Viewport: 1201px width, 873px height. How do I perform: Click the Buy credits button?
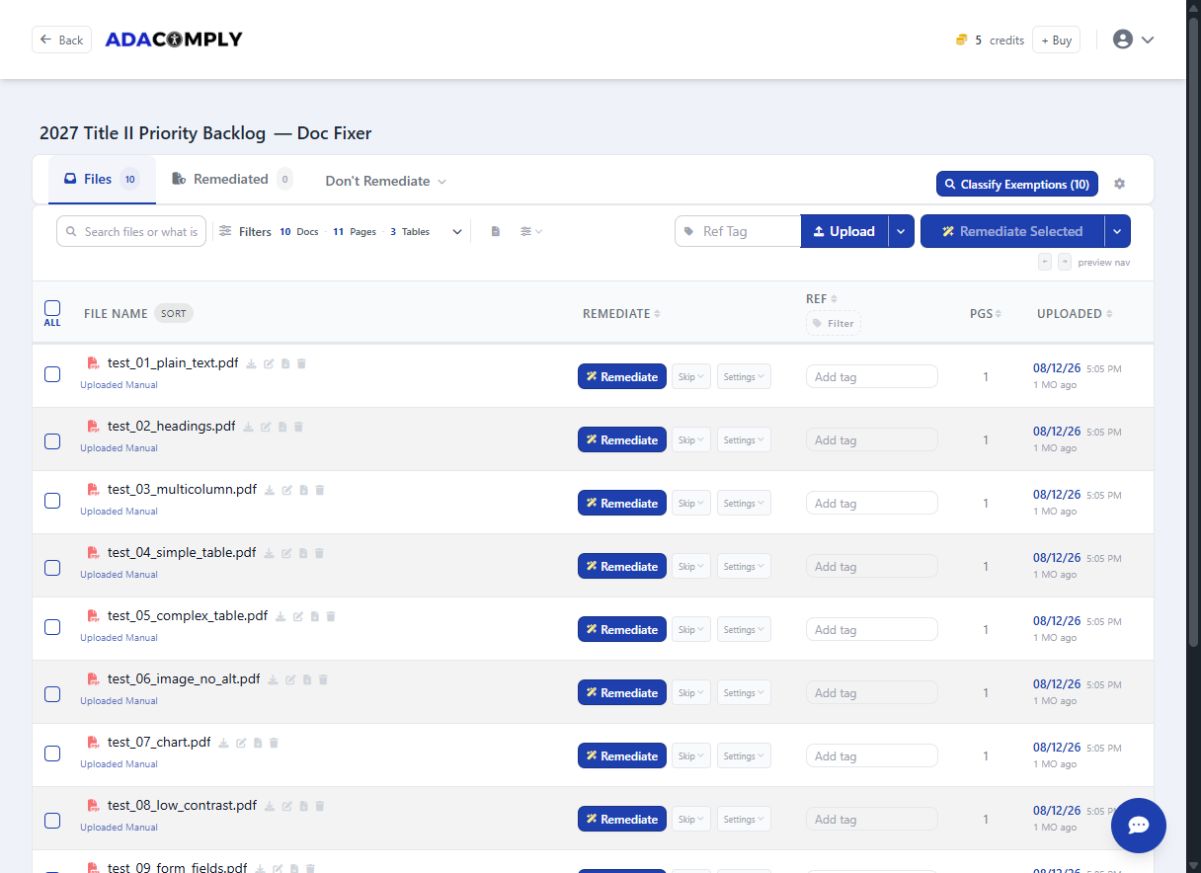click(x=1056, y=40)
